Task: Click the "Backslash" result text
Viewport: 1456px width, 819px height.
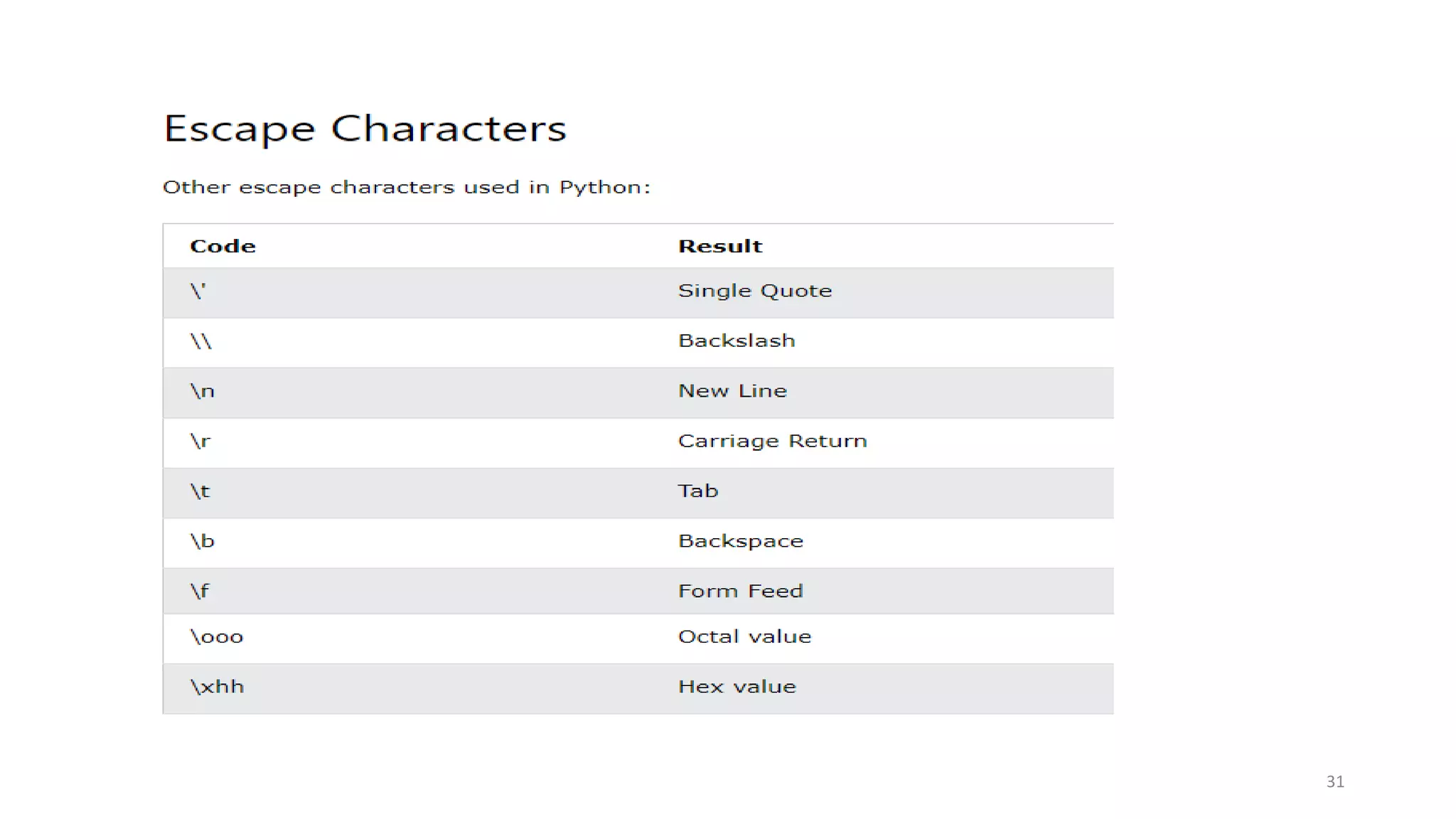Action: pyautogui.click(x=736, y=341)
